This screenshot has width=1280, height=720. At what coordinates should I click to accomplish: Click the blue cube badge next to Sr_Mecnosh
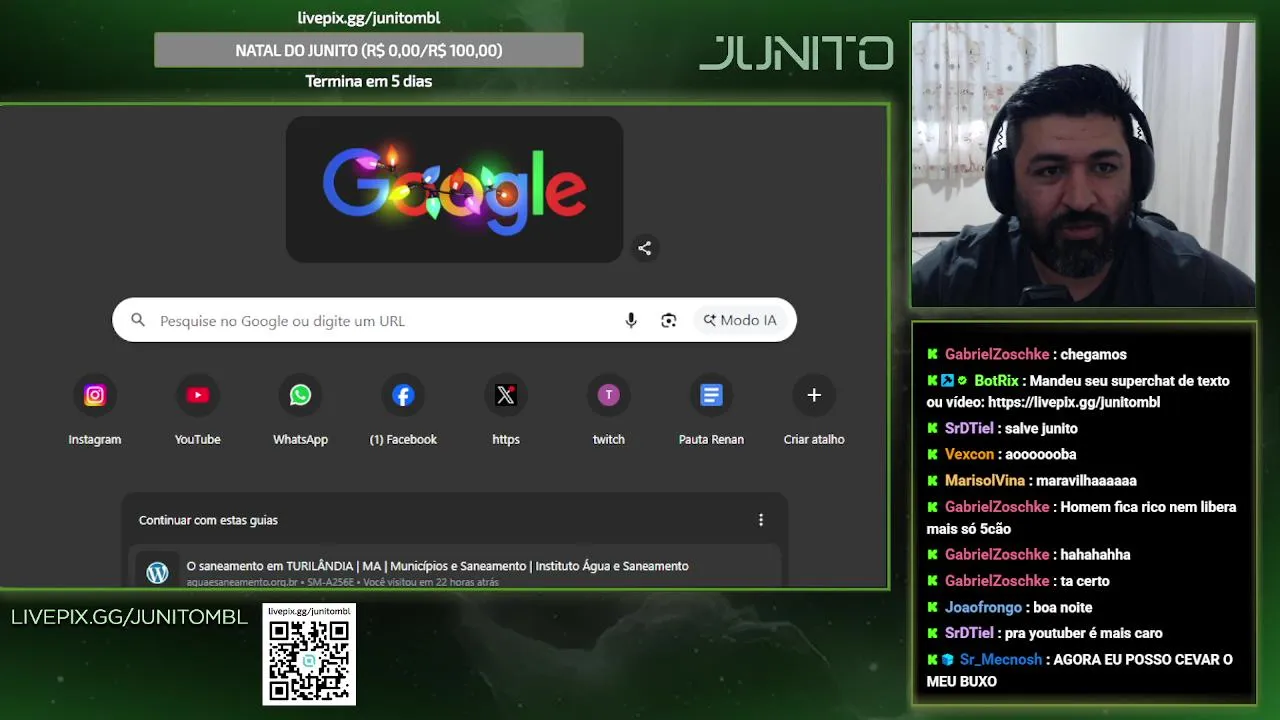click(948, 659)
